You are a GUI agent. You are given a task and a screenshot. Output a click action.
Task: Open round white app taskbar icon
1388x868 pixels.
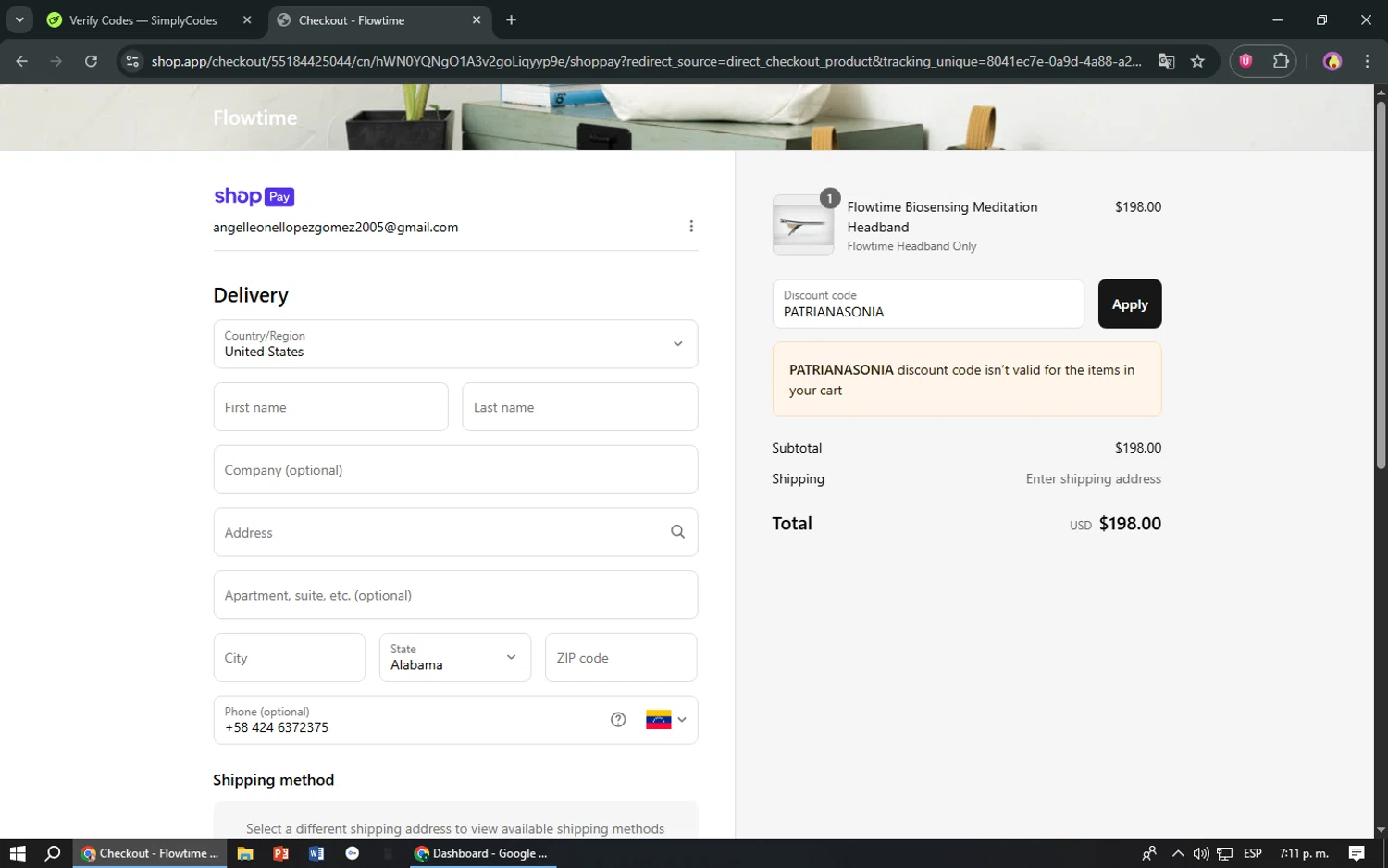pos(352,853)
